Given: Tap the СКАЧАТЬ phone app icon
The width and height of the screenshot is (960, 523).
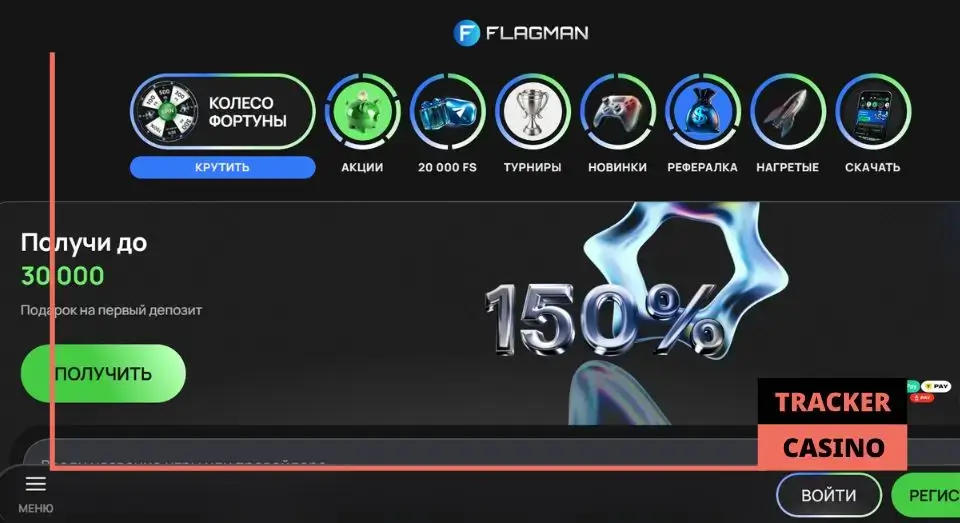Looking at the screenshot, I should click(x=872, y=112).
